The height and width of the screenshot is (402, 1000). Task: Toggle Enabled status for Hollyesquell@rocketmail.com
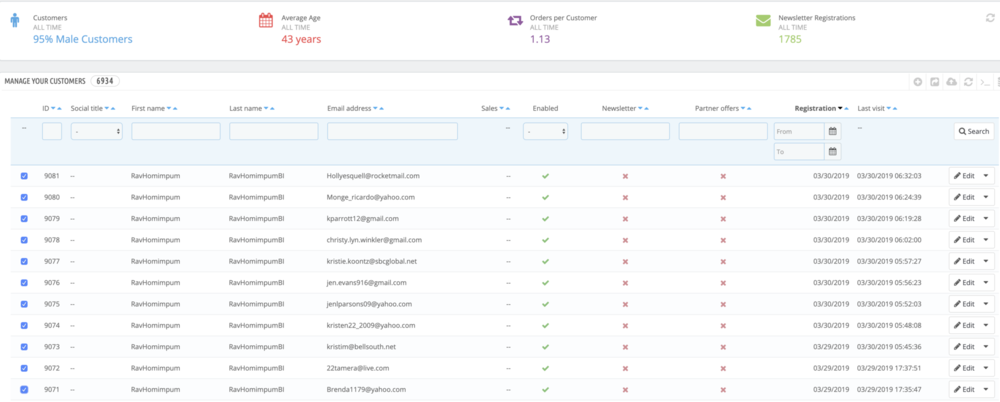pyautogui.click(x=545, y=175)
